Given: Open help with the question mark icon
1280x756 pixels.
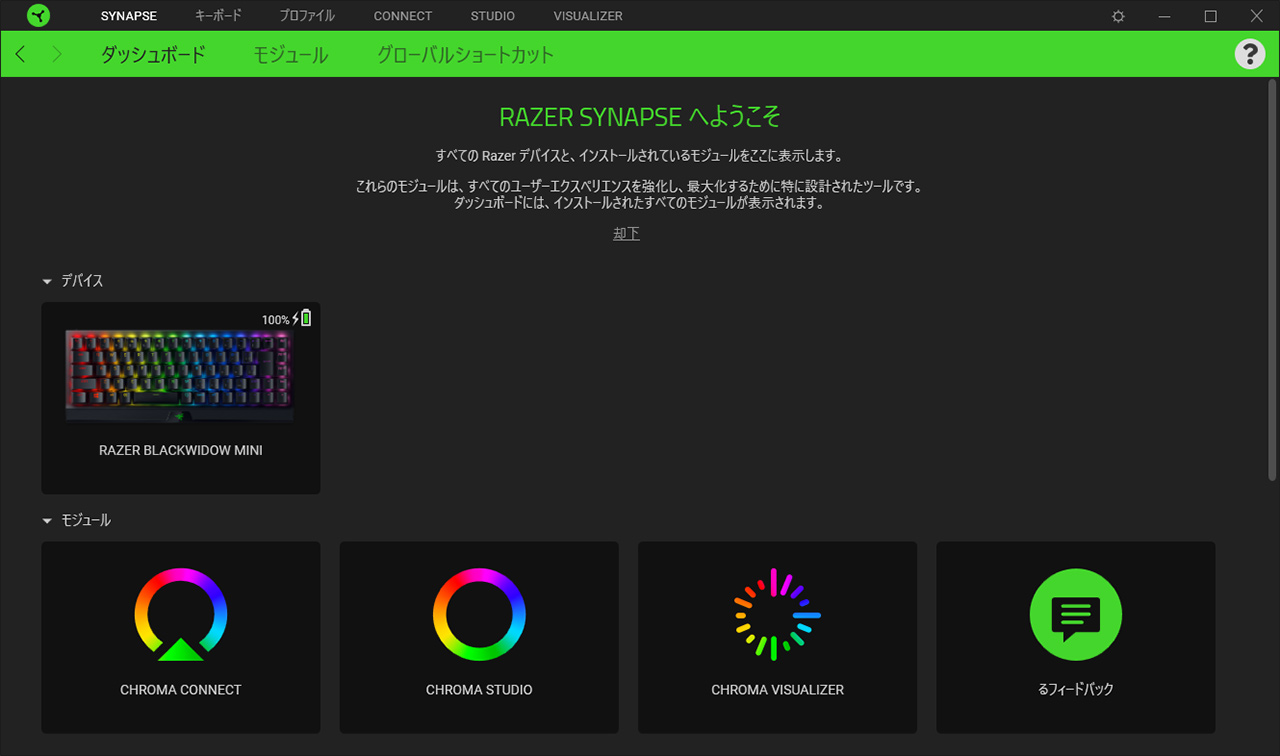Looking at the screenshot, I should pos(1249,54).
